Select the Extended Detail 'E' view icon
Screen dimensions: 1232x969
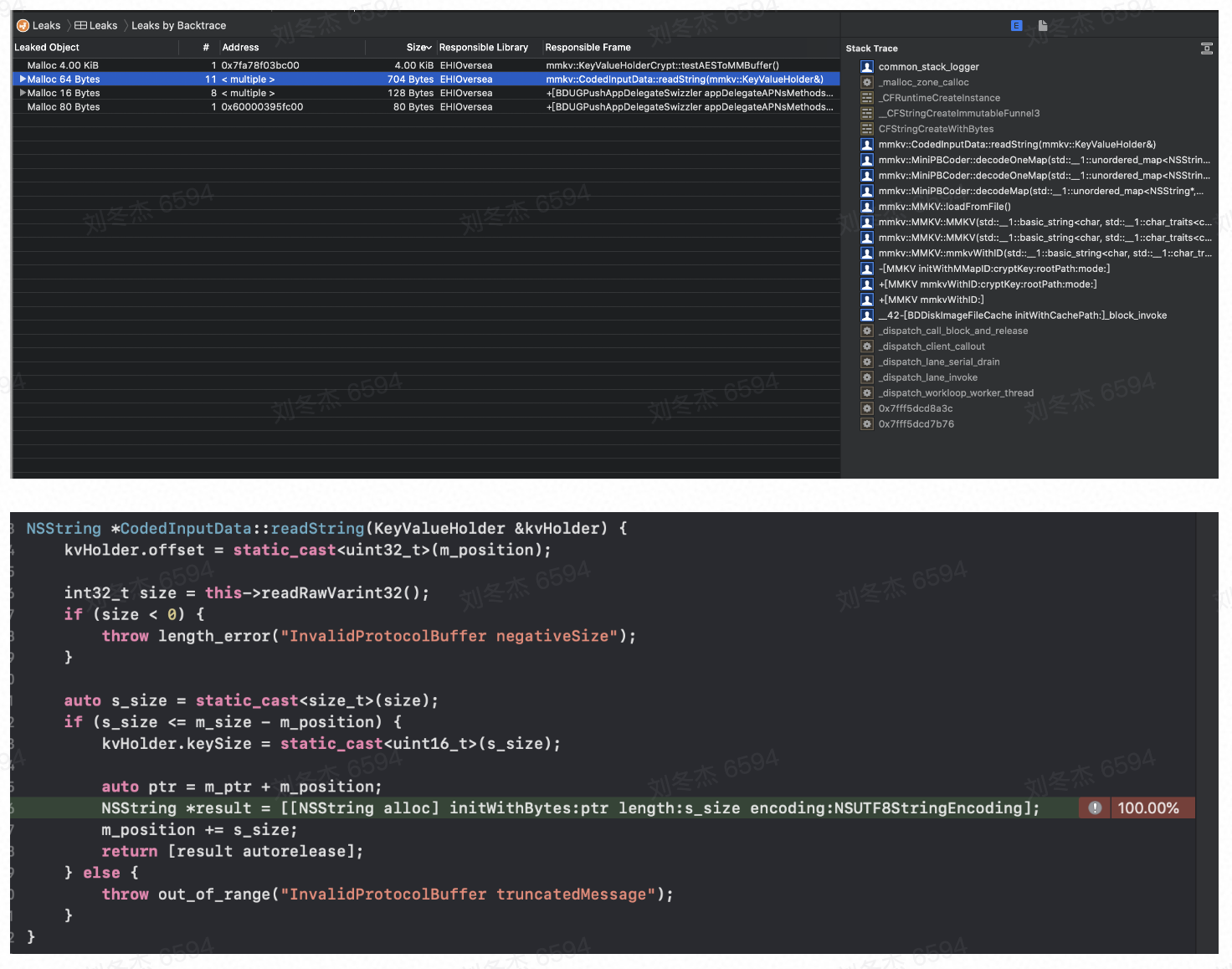(1015, 25)
